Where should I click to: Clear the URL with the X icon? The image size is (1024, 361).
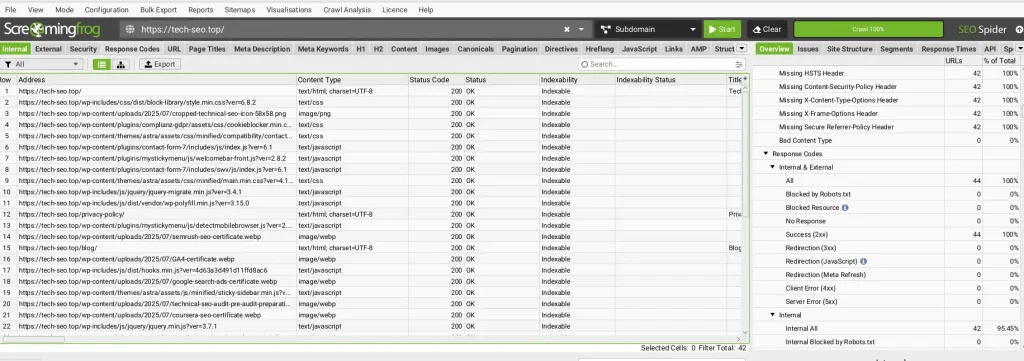click(567, 29)
